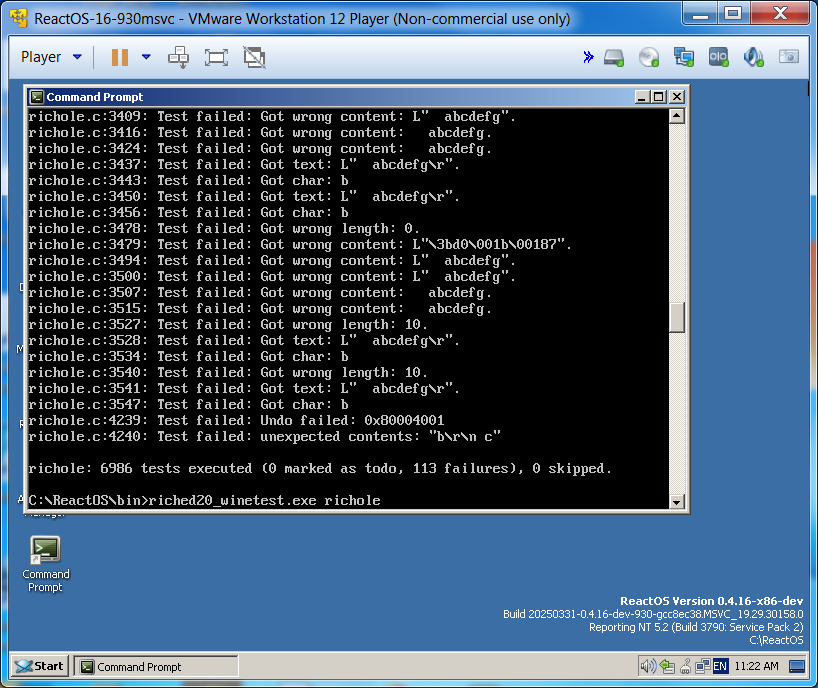Click the line richole.c:3424 in console
The height and width of the screenshot is (688, 818).
[x=260, y=149]
